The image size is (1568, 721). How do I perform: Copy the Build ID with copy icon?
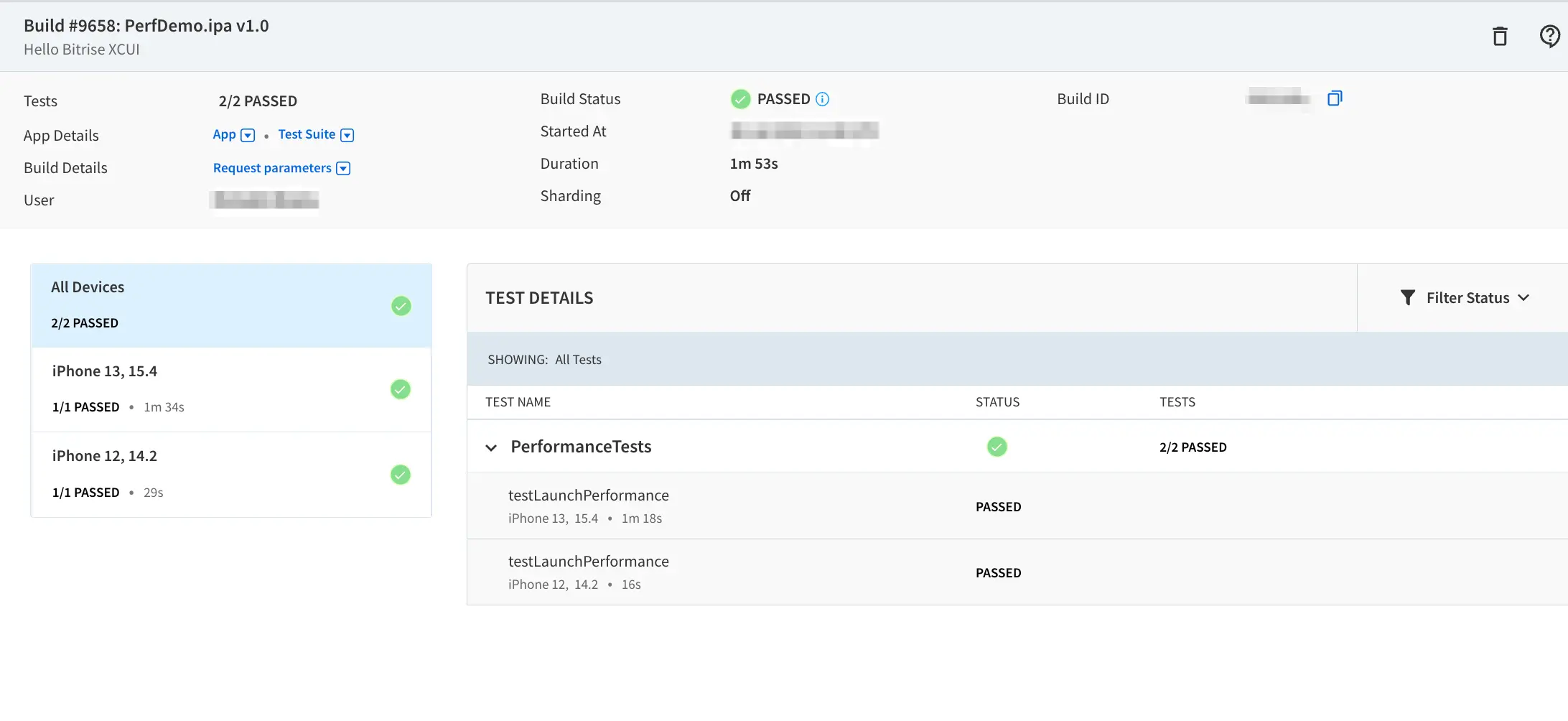[x=1335, y=98]
